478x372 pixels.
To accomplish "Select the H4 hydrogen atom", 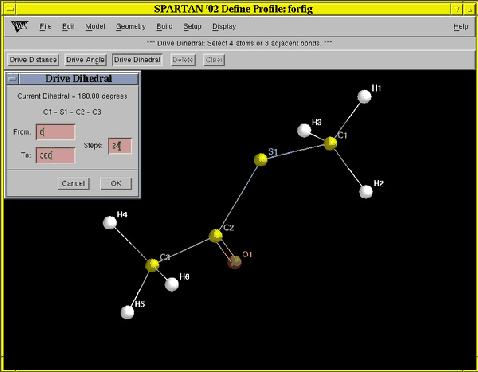I will point(110,223).
